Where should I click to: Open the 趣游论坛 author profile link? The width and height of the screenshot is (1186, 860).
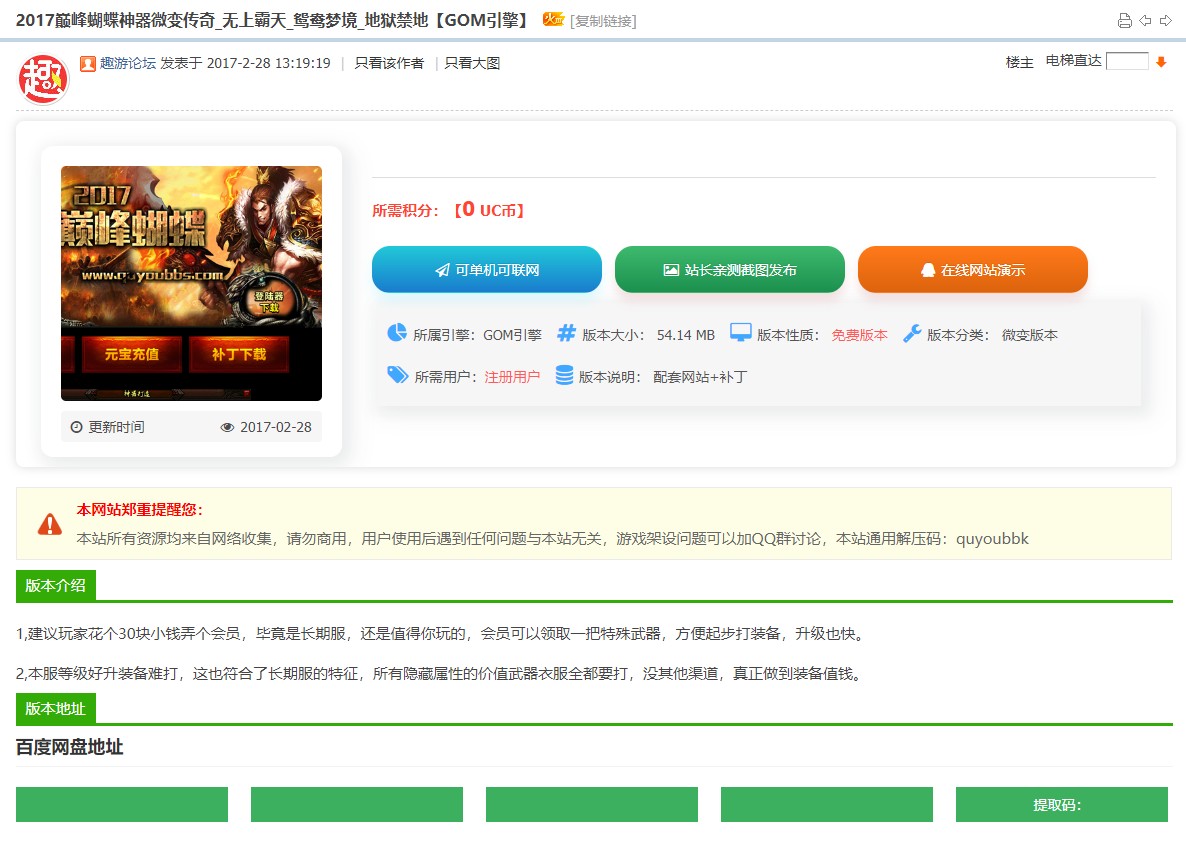point(127,63)
